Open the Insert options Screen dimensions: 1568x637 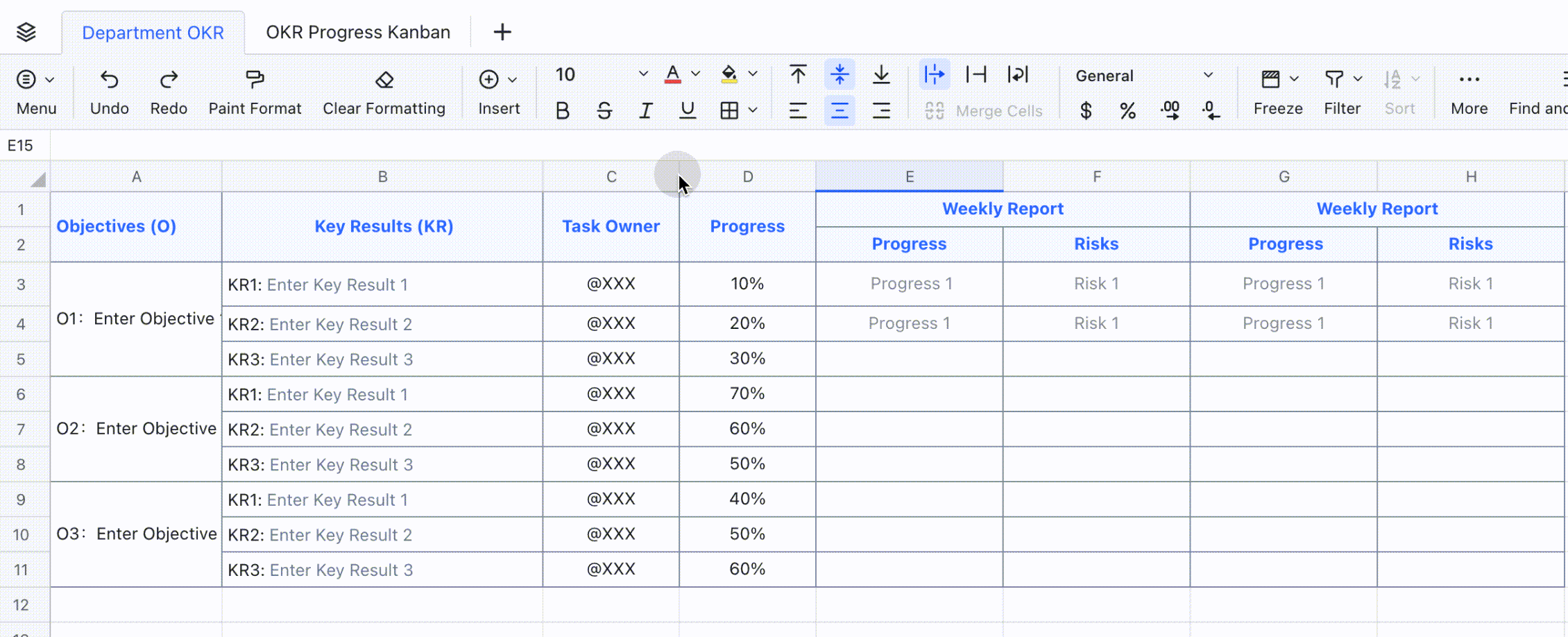point(498,90)
